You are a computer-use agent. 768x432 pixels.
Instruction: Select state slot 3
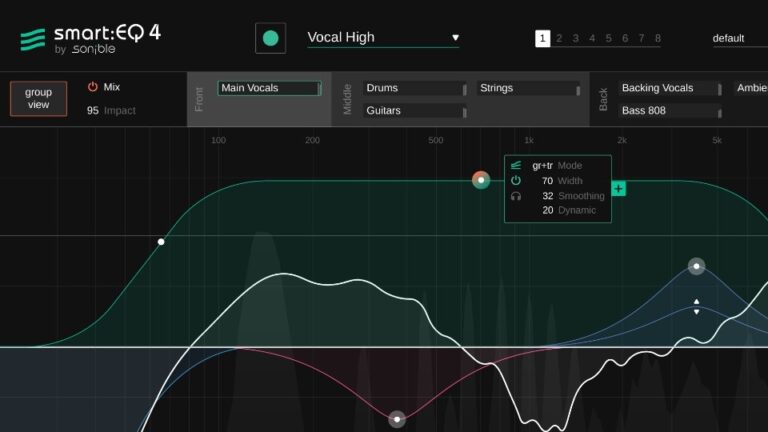[576, 38]
